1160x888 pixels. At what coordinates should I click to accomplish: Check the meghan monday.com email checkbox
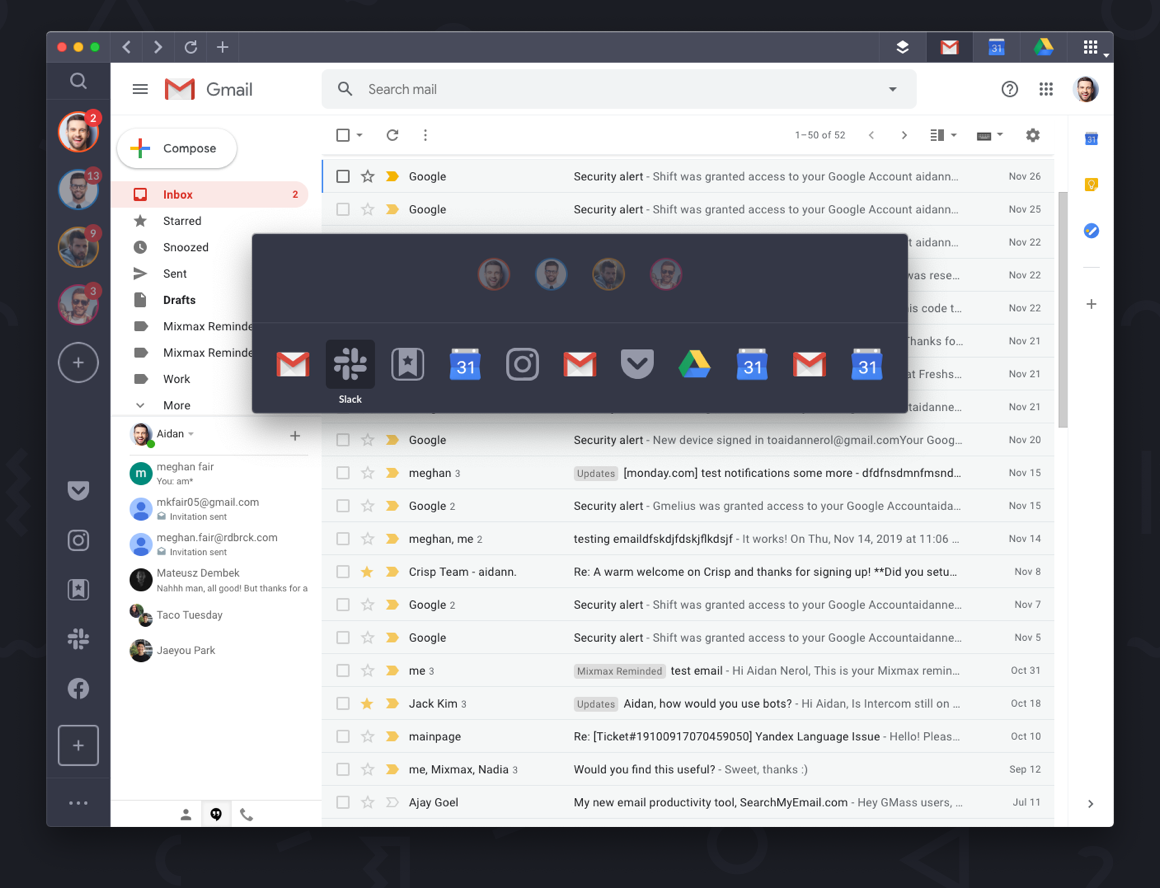point(343,473)
